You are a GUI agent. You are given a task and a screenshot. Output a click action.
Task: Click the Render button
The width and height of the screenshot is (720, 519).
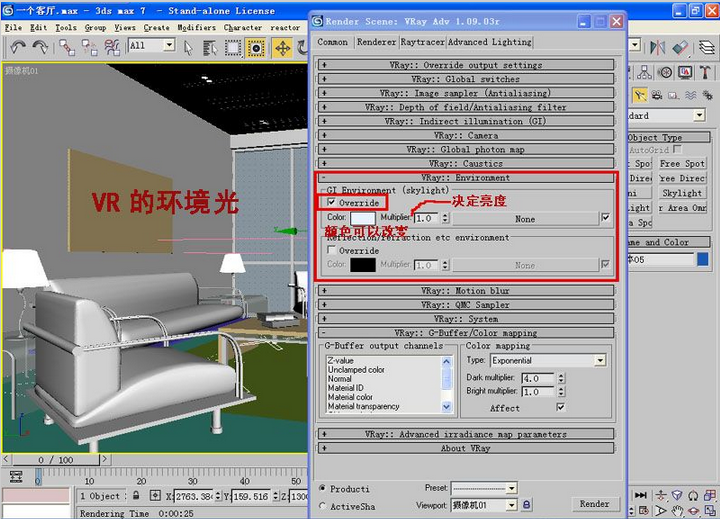point(594,504)
